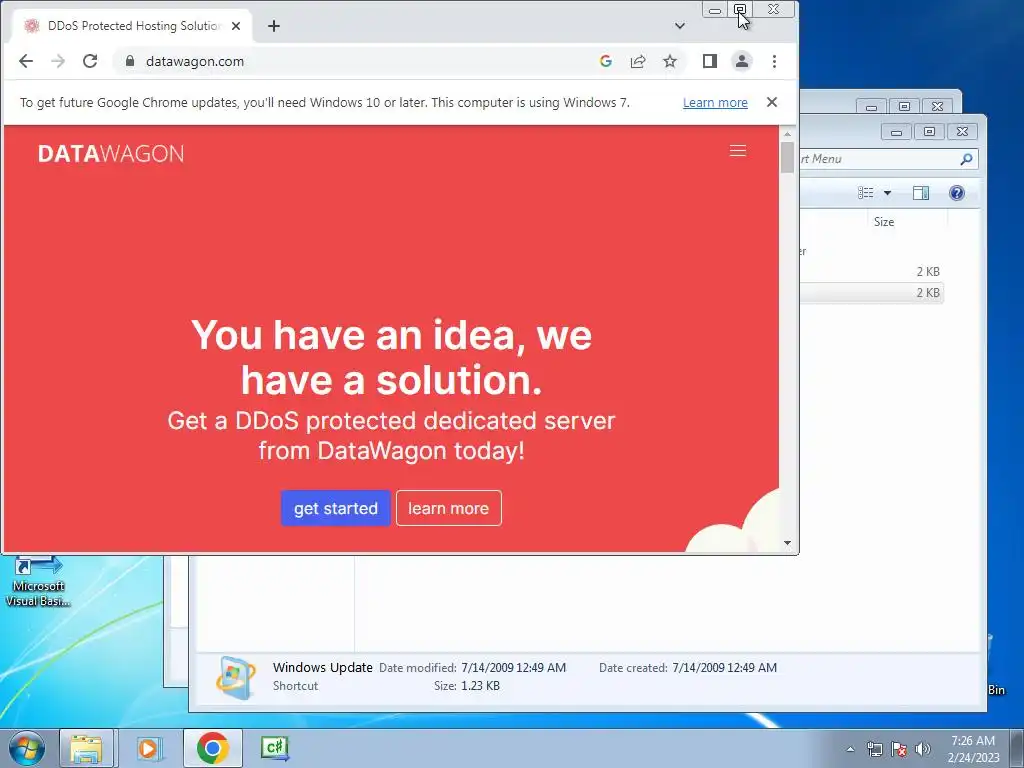Select the DDoS Protected Hosting Solution tab

(x=131, y=26)
